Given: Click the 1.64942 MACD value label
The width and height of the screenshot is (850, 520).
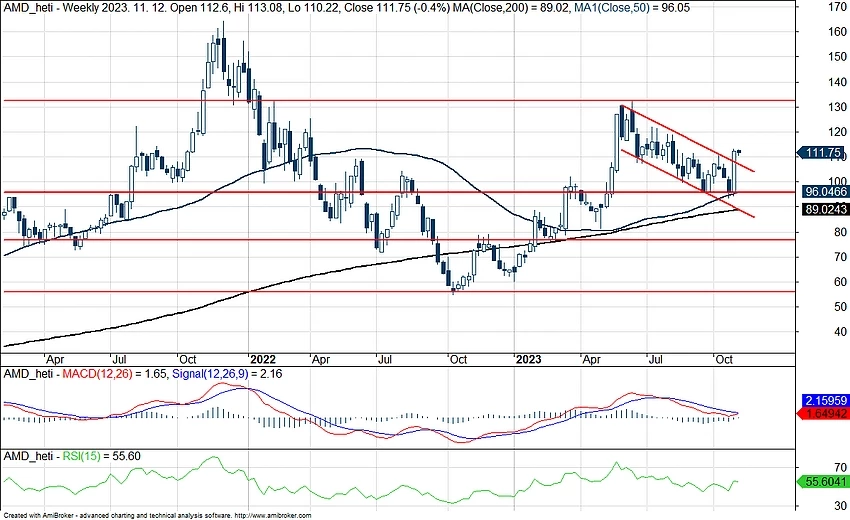Looking at the screenshot, I should point(823,414).
